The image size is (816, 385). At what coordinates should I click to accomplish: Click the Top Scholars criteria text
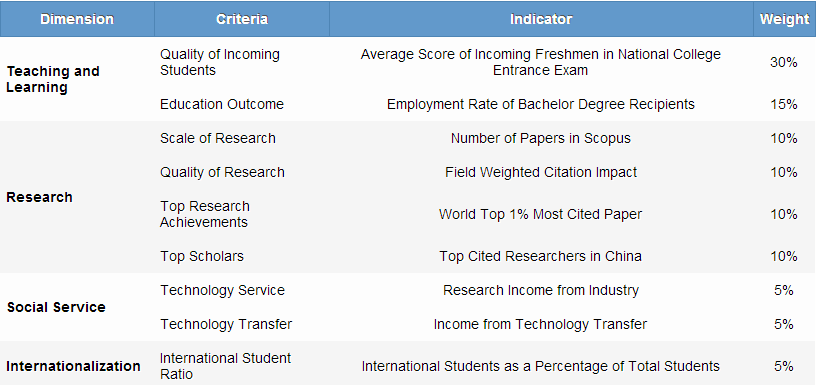point(202,256)
